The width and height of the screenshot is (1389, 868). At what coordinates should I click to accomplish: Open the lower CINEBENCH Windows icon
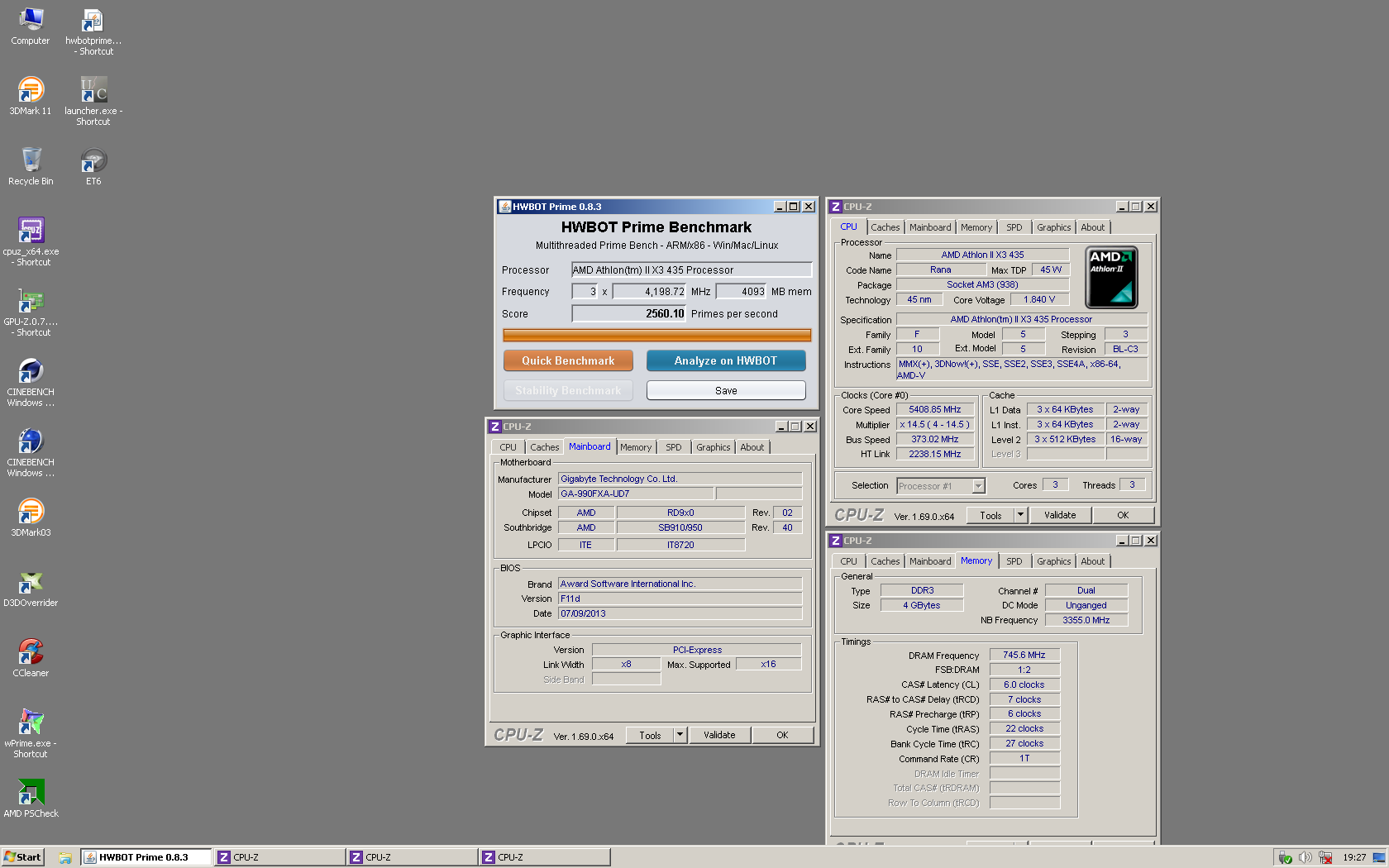point(31,452)
